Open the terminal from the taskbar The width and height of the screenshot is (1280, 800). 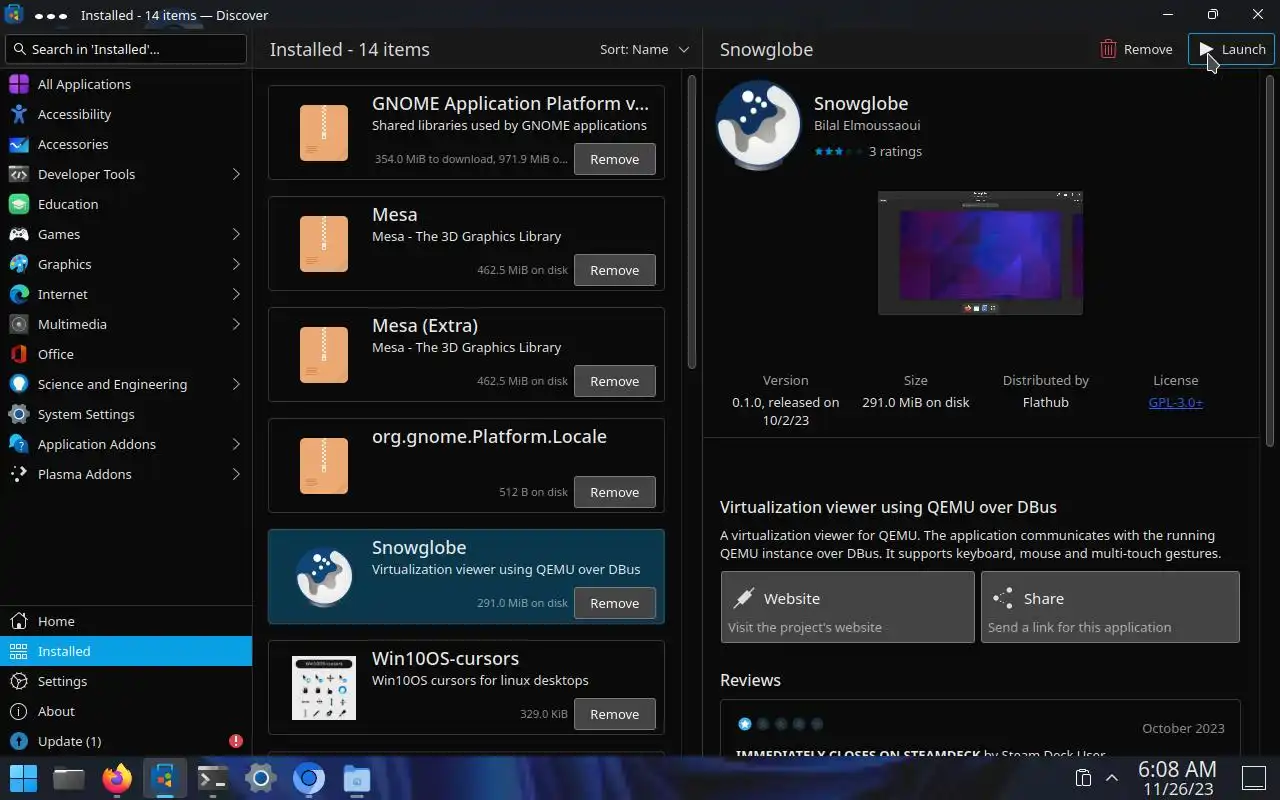point(213,778)
